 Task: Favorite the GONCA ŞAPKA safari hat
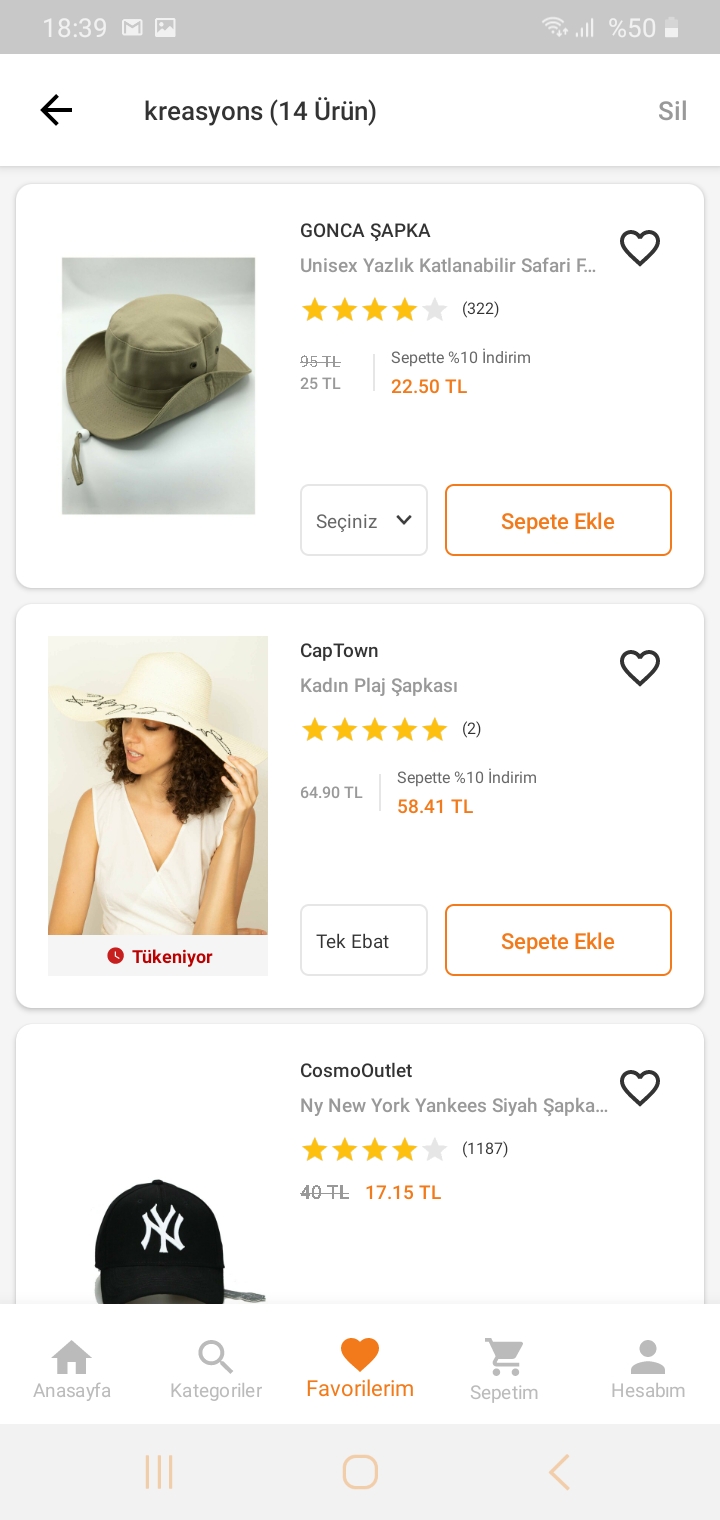pos(640,247)
